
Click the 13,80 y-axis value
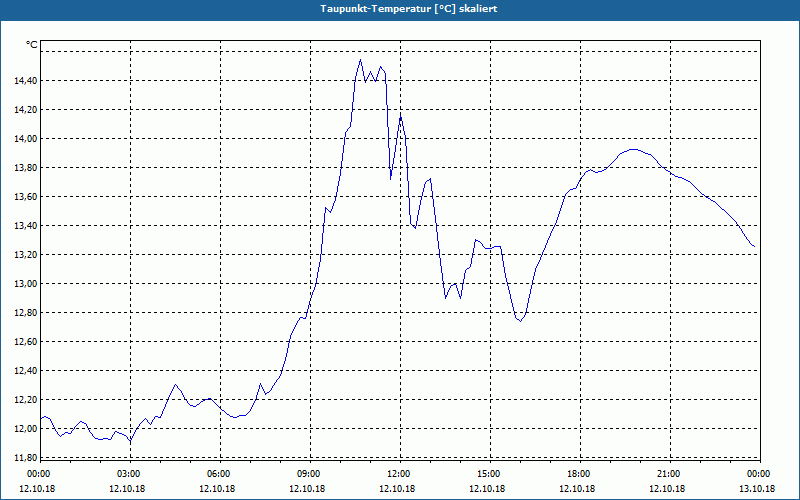pyautogui.click(x=26, y=168)
